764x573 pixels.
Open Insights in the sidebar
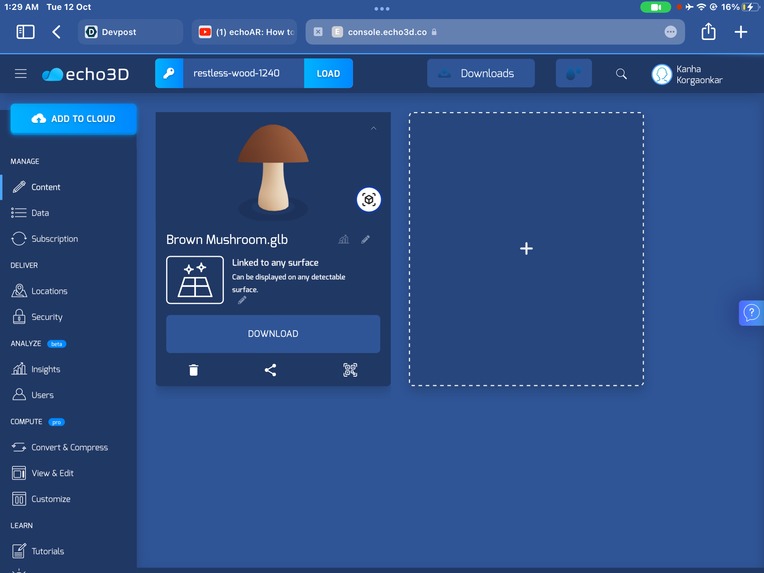point(36,369)
